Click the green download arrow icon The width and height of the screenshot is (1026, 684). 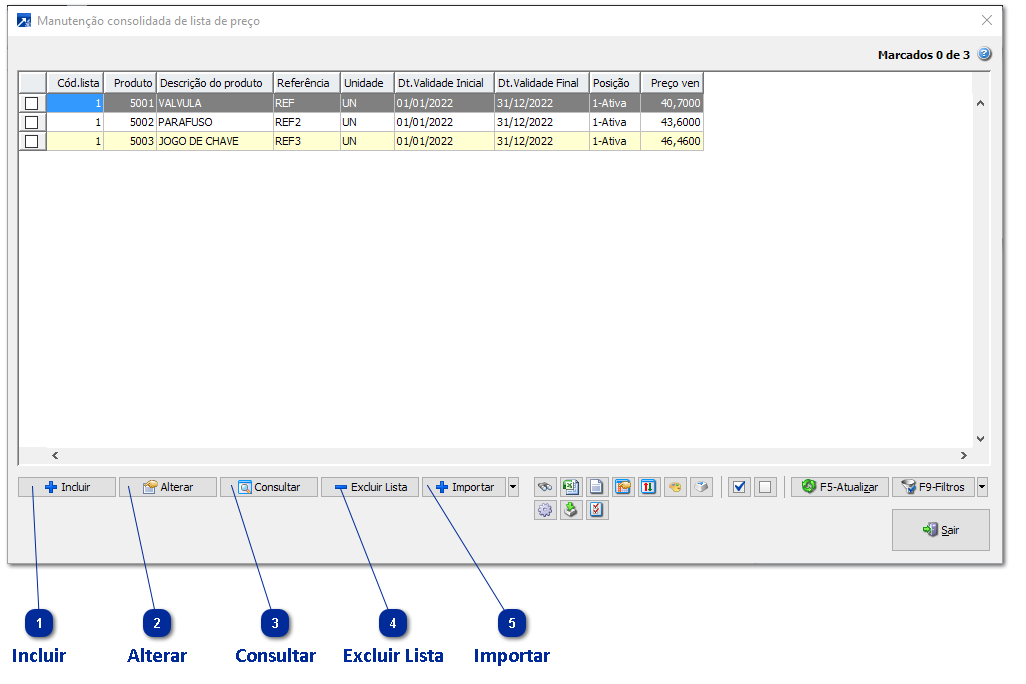click(x=571, y=510)
